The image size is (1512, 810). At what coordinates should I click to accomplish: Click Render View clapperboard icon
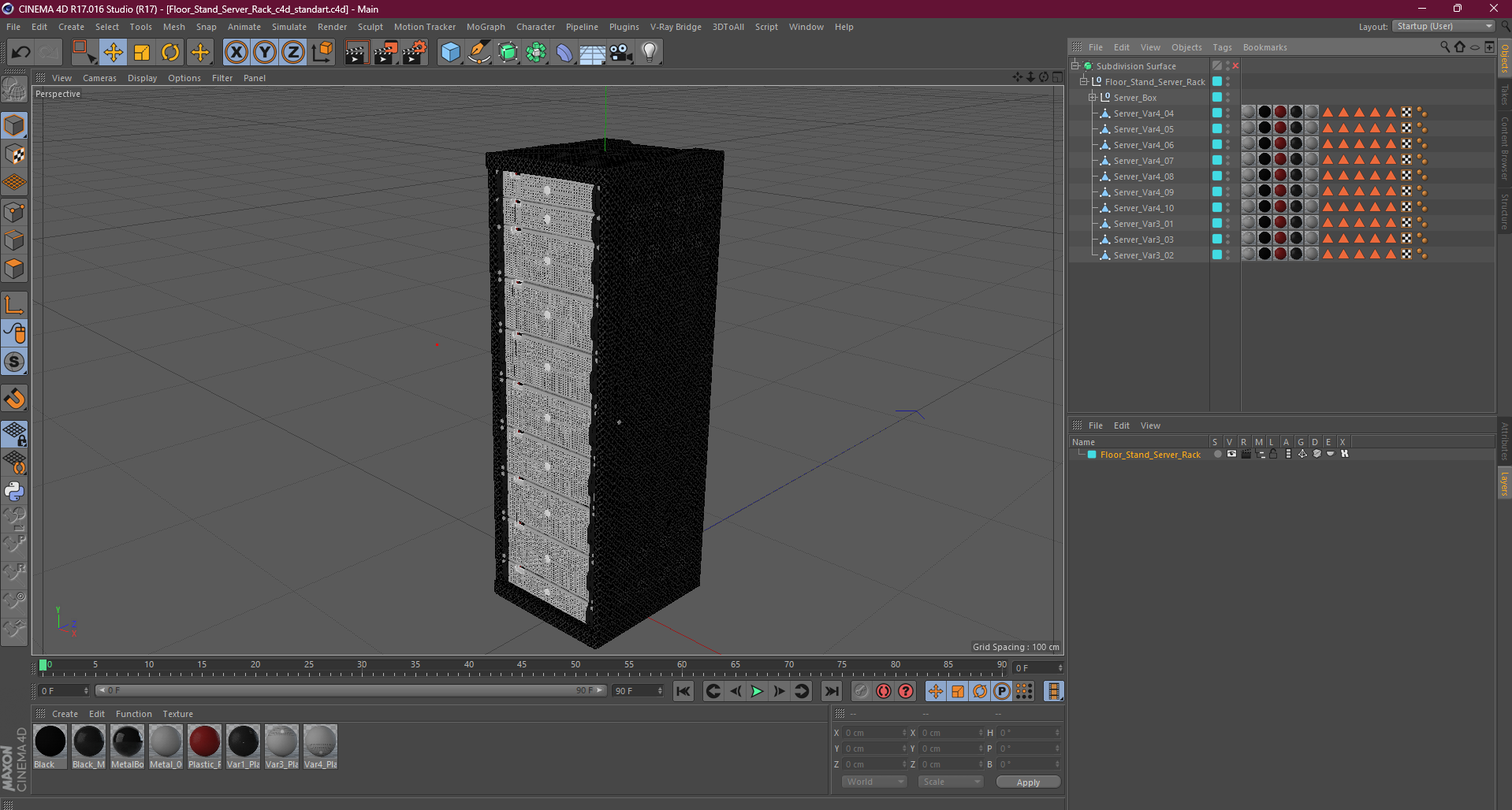tap(356, 52)
